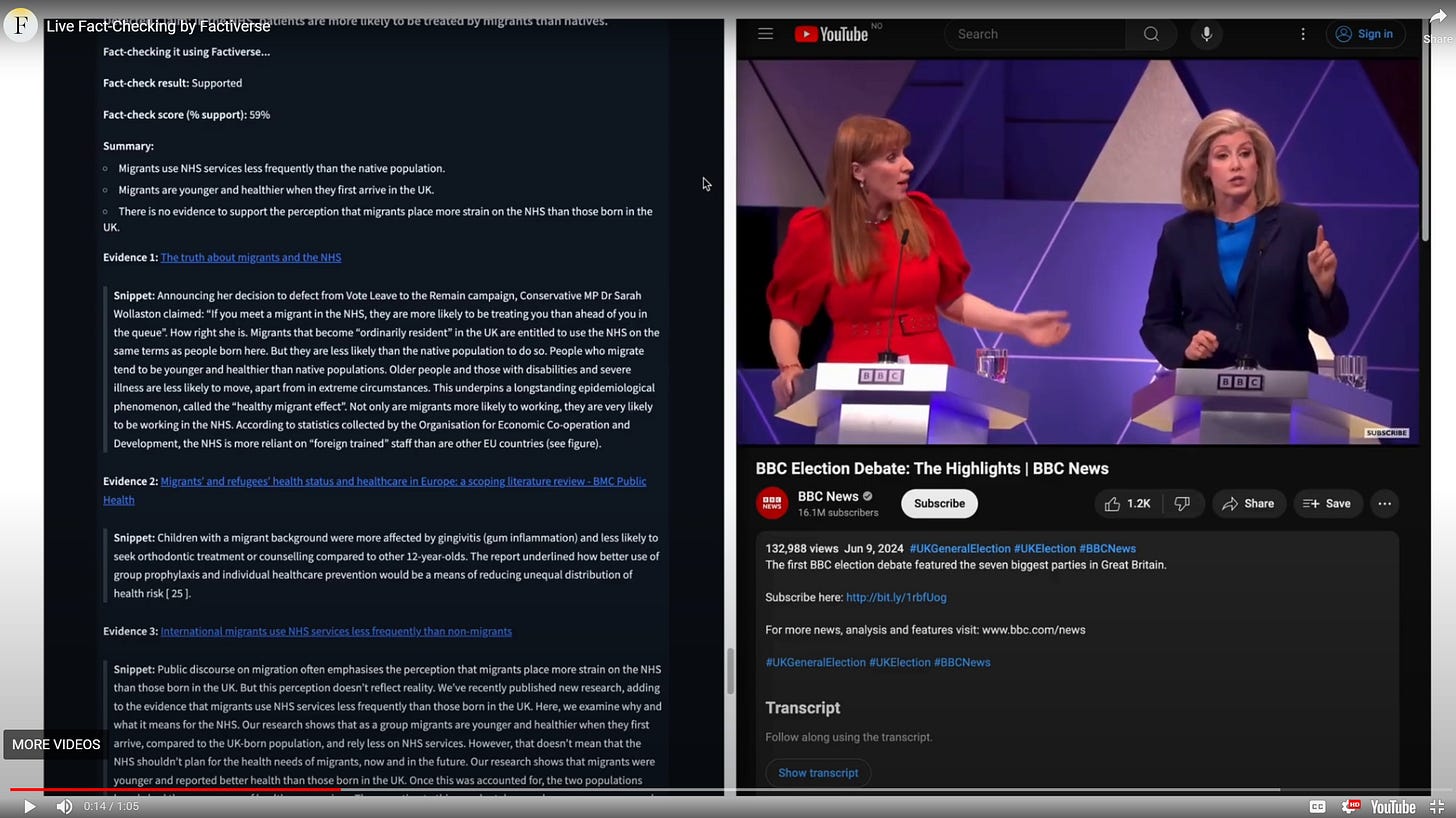
Task: Click the bottom row #UKGeneralElection hashtag
Action: pos(815,662)
